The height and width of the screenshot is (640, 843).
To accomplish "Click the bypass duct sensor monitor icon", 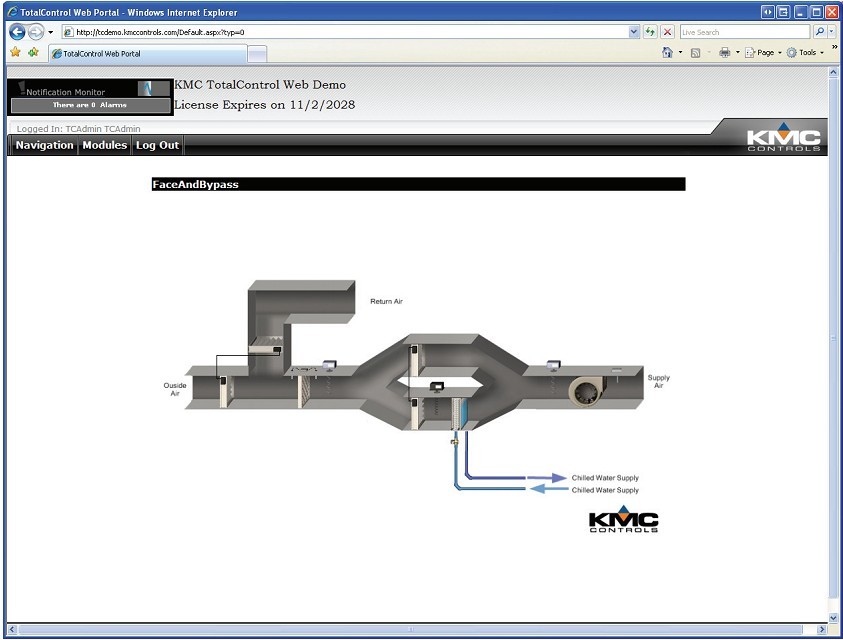I will click(437, 387).
